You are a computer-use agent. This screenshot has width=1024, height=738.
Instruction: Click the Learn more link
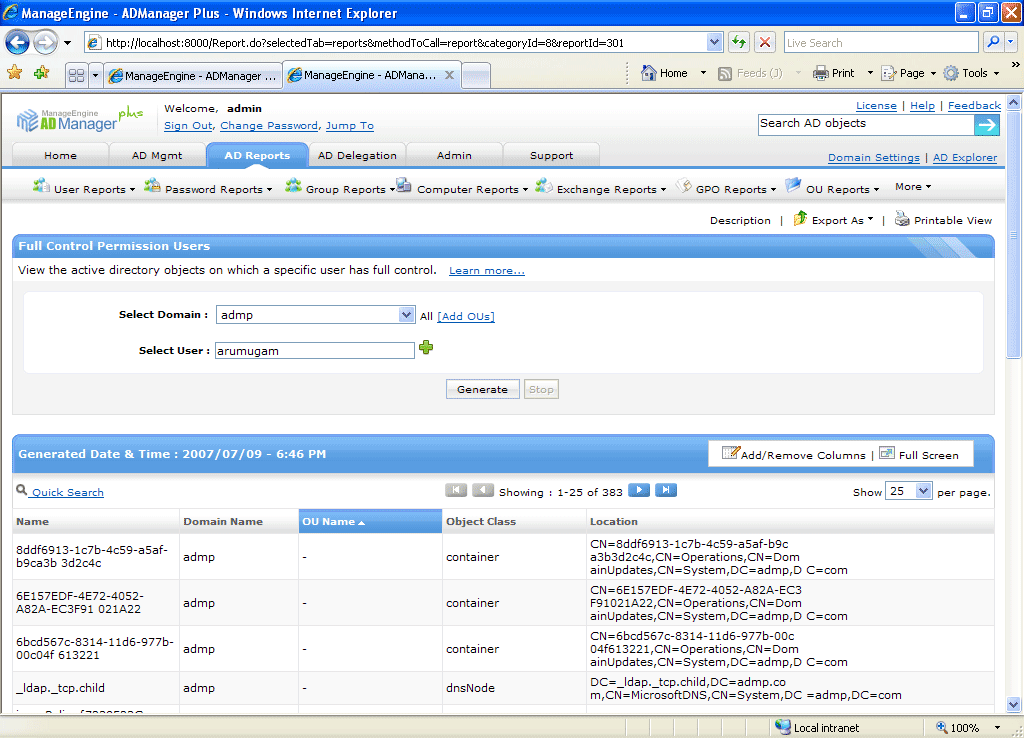pos(487,270)
